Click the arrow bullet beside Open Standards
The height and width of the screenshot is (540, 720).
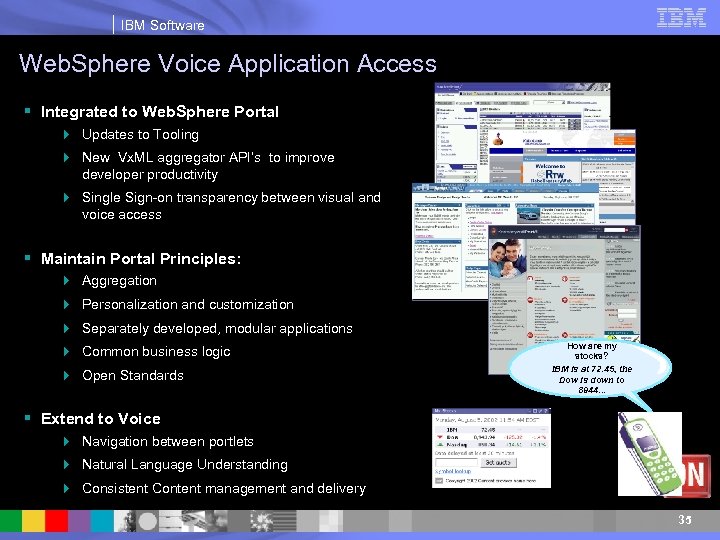tap(67, 376)
